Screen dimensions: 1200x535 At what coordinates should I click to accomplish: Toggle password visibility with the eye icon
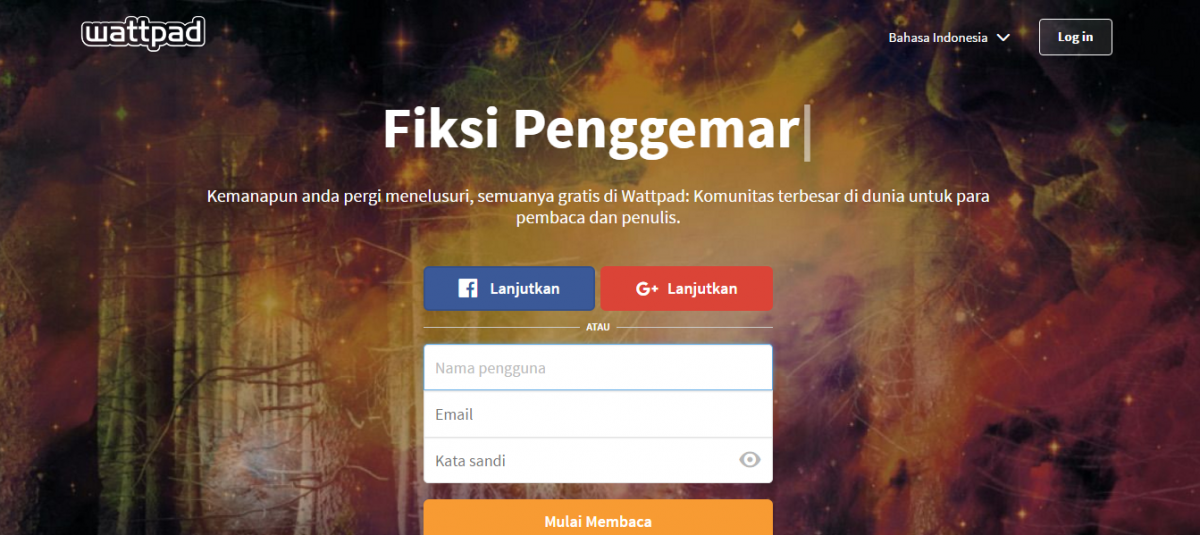749,460
